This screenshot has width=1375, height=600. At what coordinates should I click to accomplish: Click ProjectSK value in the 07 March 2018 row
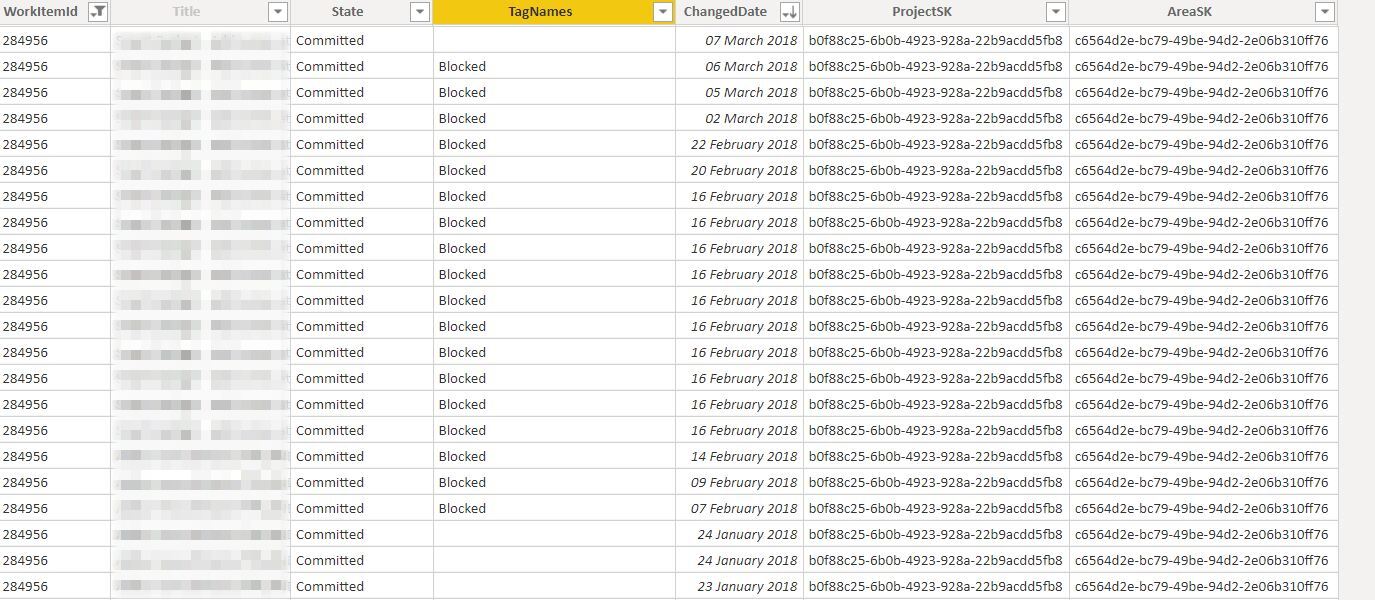tap(936, 40)
